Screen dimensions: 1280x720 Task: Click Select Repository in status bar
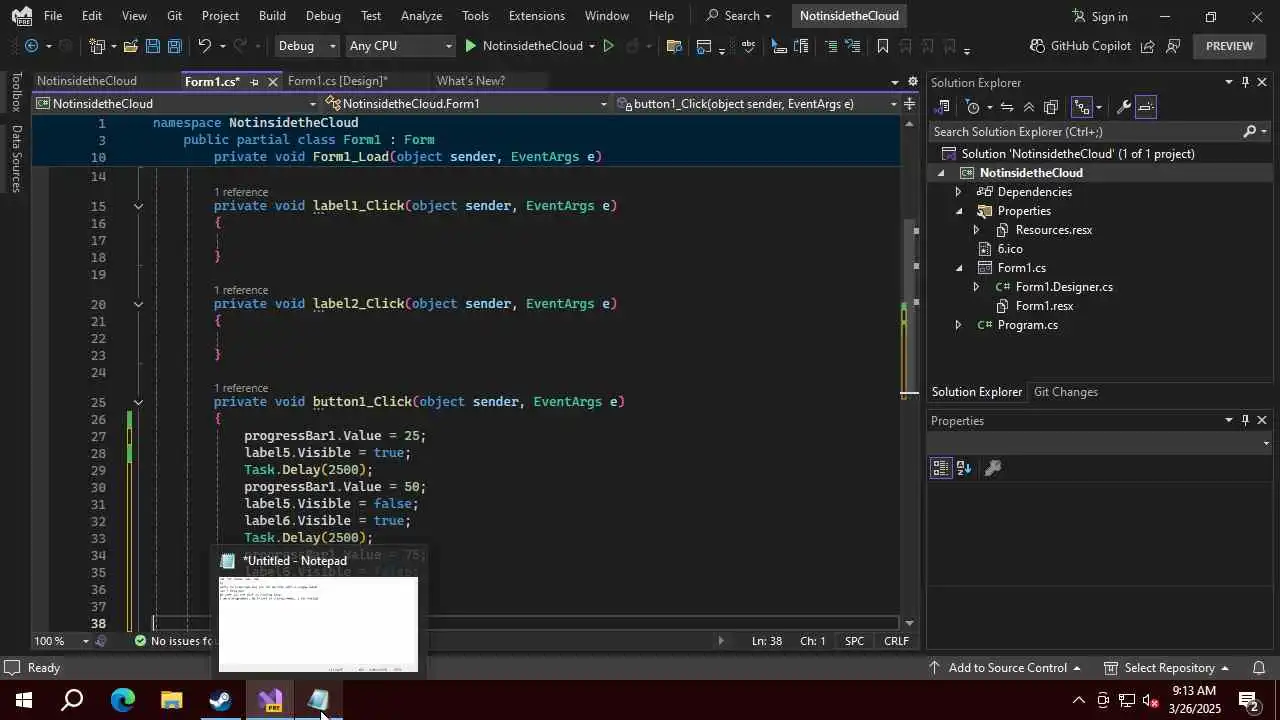click(1165, 668)
